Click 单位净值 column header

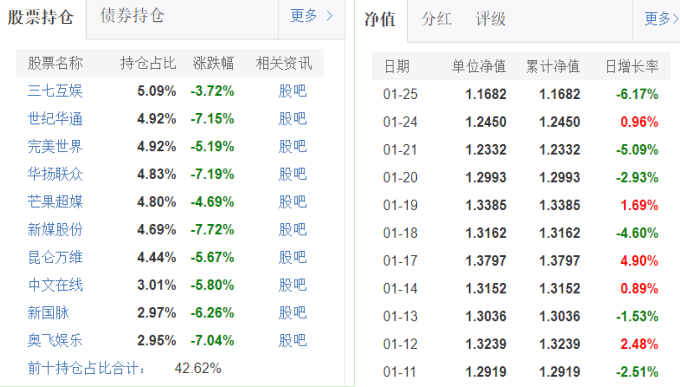click(479, 66)
